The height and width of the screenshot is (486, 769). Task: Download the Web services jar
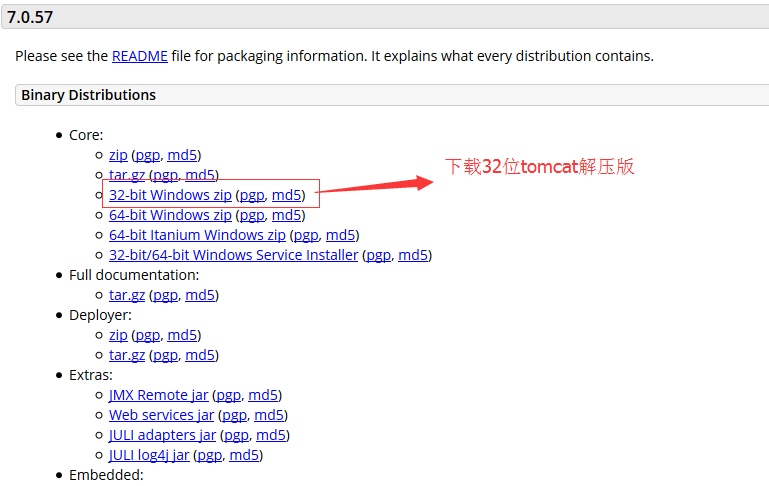click(161, 415)
